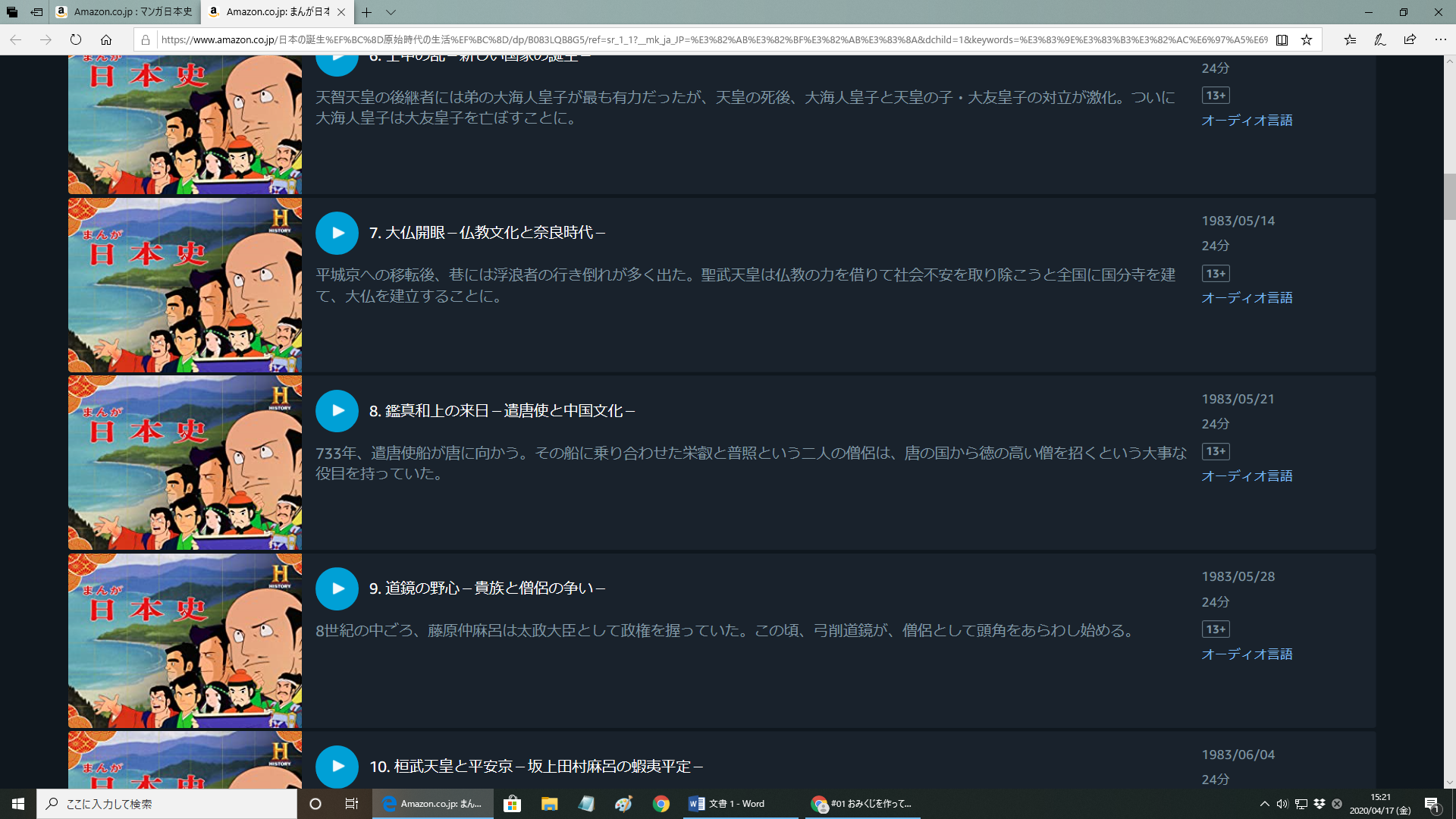
Task: Switch to 文書 1 - Word window
Action: 739,804
